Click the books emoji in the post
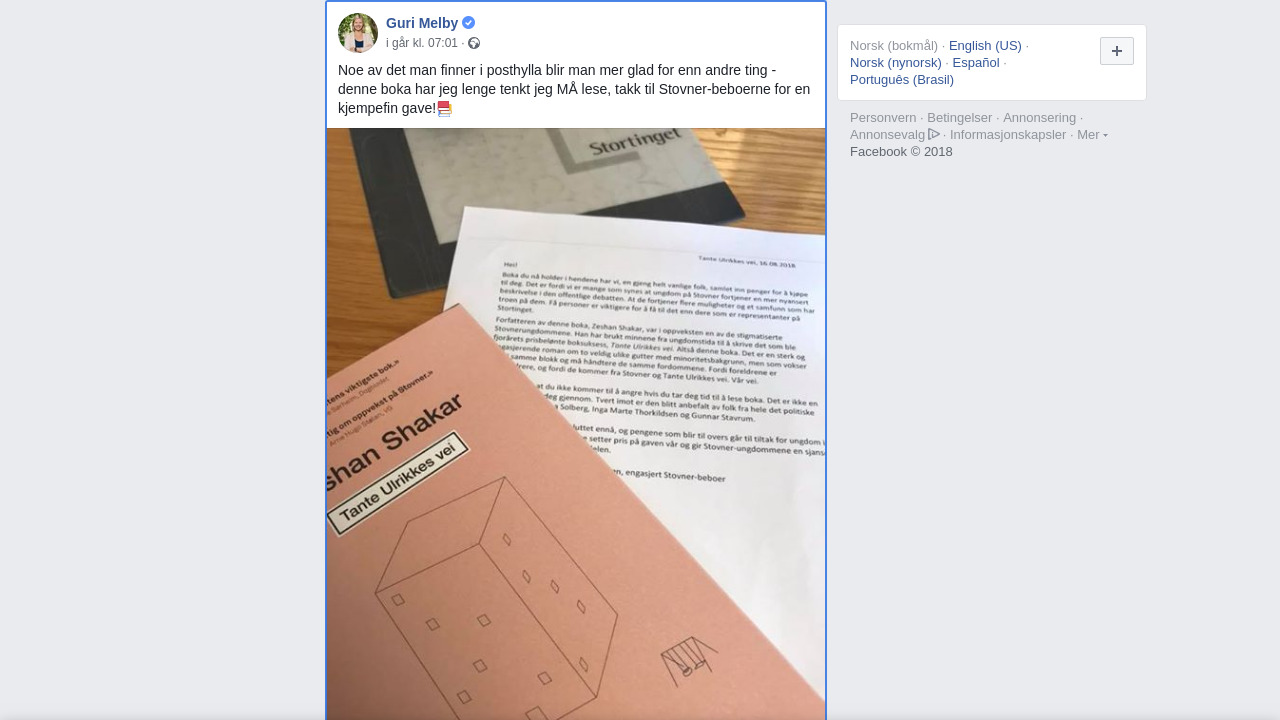This screenshot has width=1280, height=720. [x=445, y=109]
